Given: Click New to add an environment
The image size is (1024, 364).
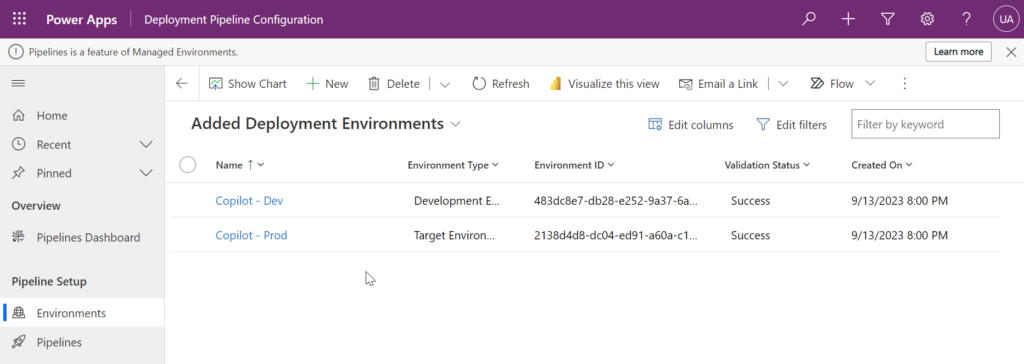Looking at the screenshot, I should 327,84.
